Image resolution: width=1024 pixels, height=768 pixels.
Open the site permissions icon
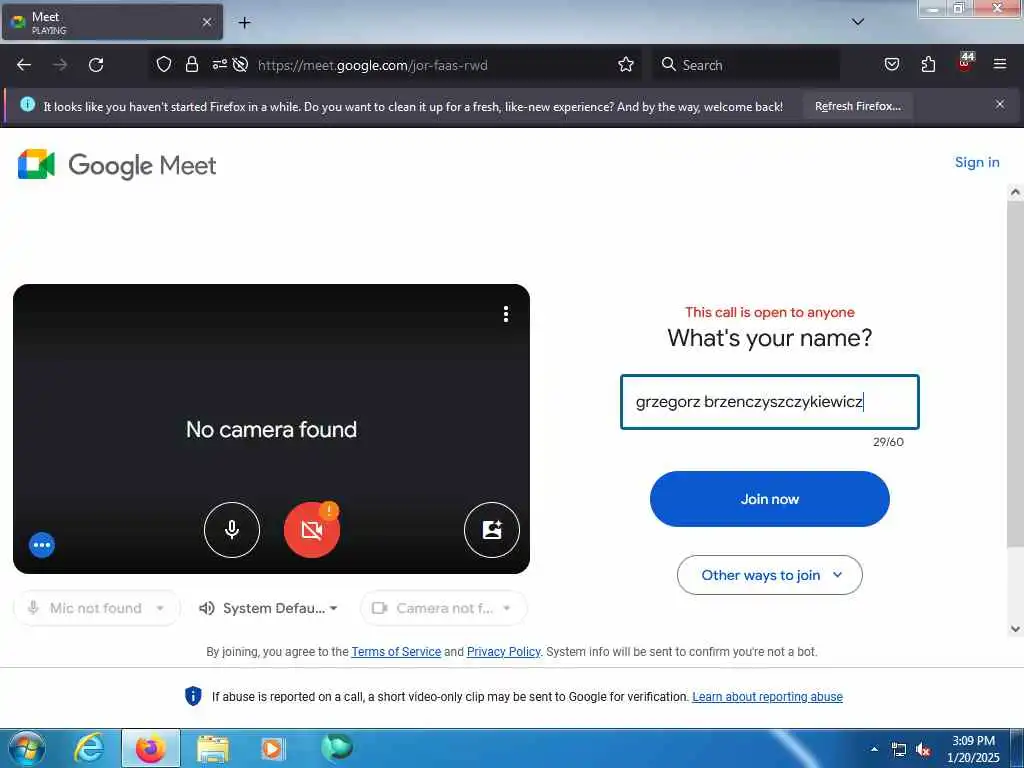219,64
